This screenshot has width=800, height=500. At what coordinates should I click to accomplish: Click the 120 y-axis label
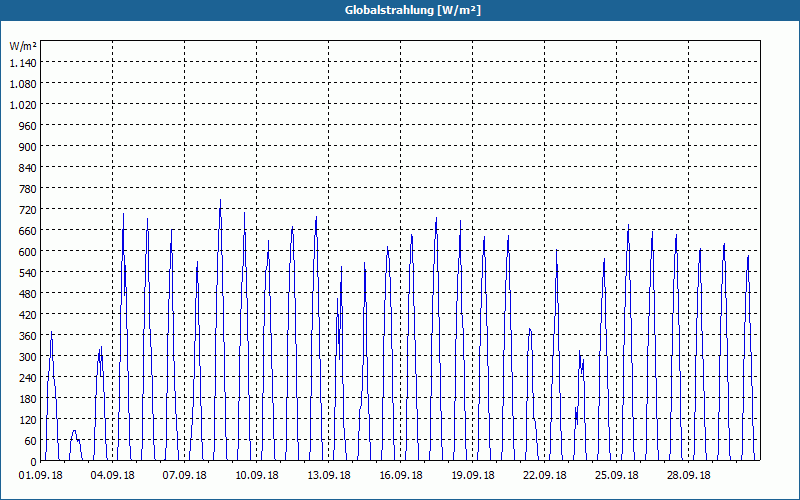[29, 420]
